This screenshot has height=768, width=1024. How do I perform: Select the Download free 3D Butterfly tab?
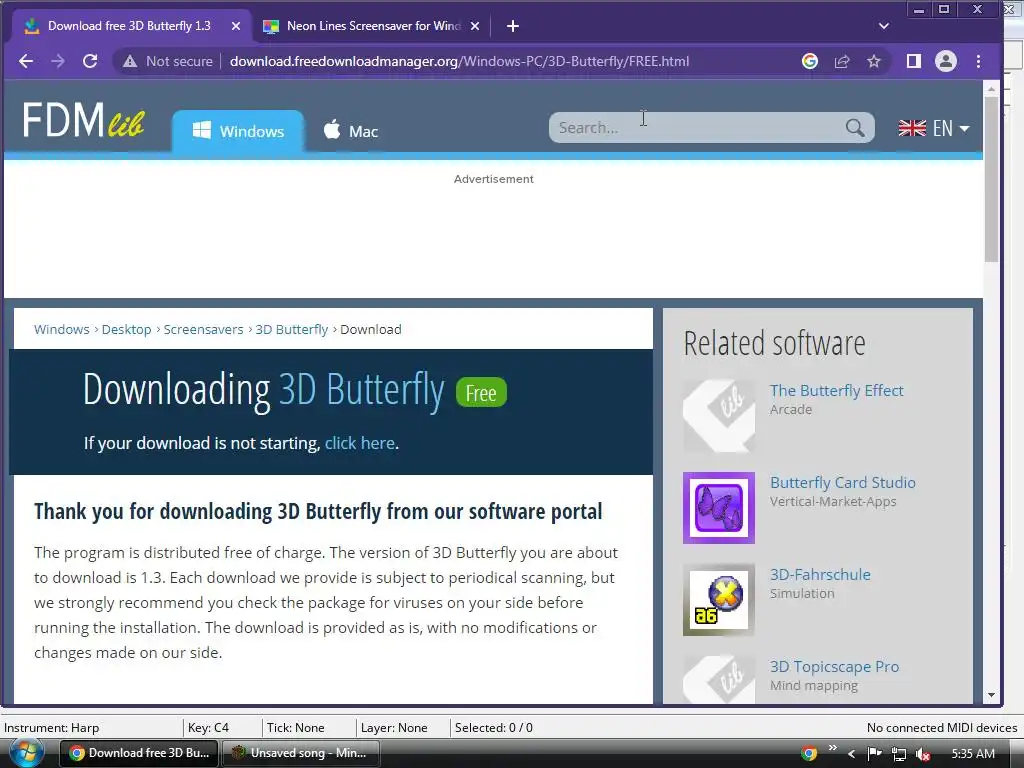click(129, 26)
